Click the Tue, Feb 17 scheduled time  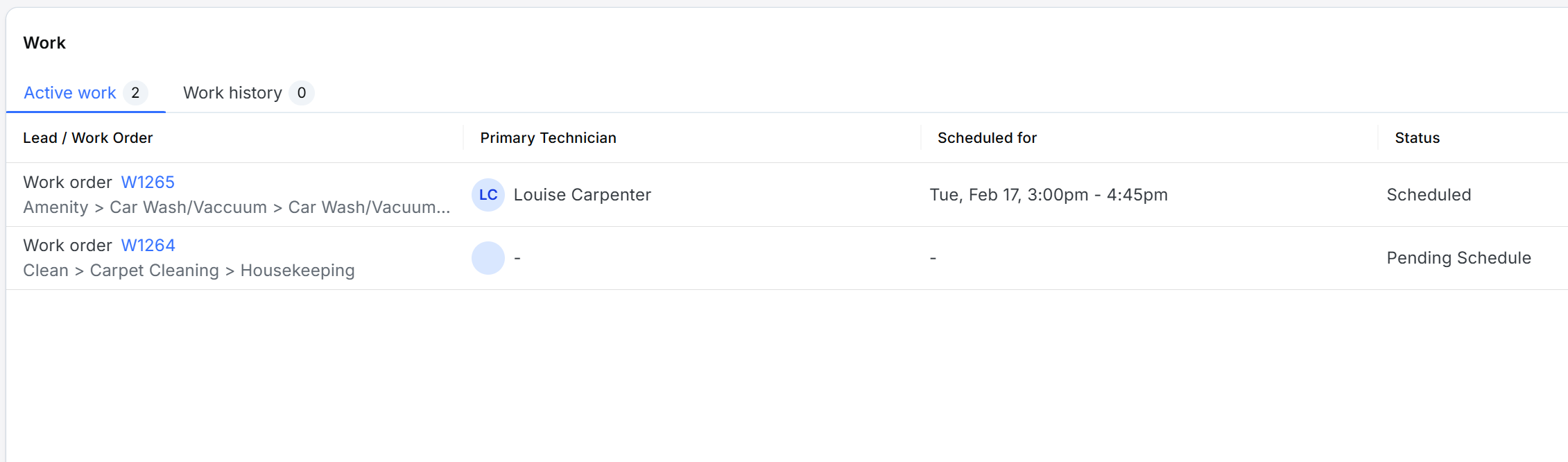coord(1048,195)
